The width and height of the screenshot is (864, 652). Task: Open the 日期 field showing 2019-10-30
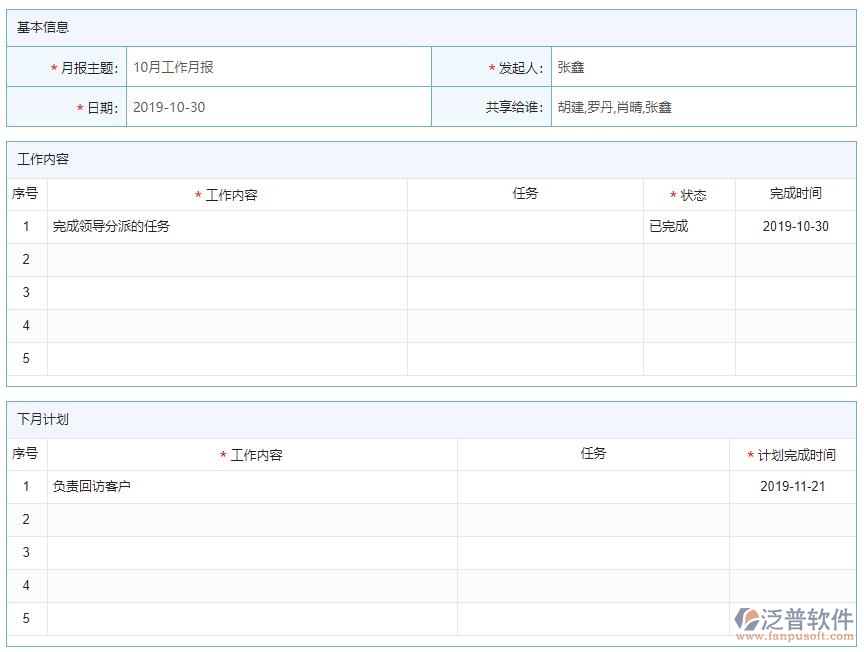(x=278, y=107)
